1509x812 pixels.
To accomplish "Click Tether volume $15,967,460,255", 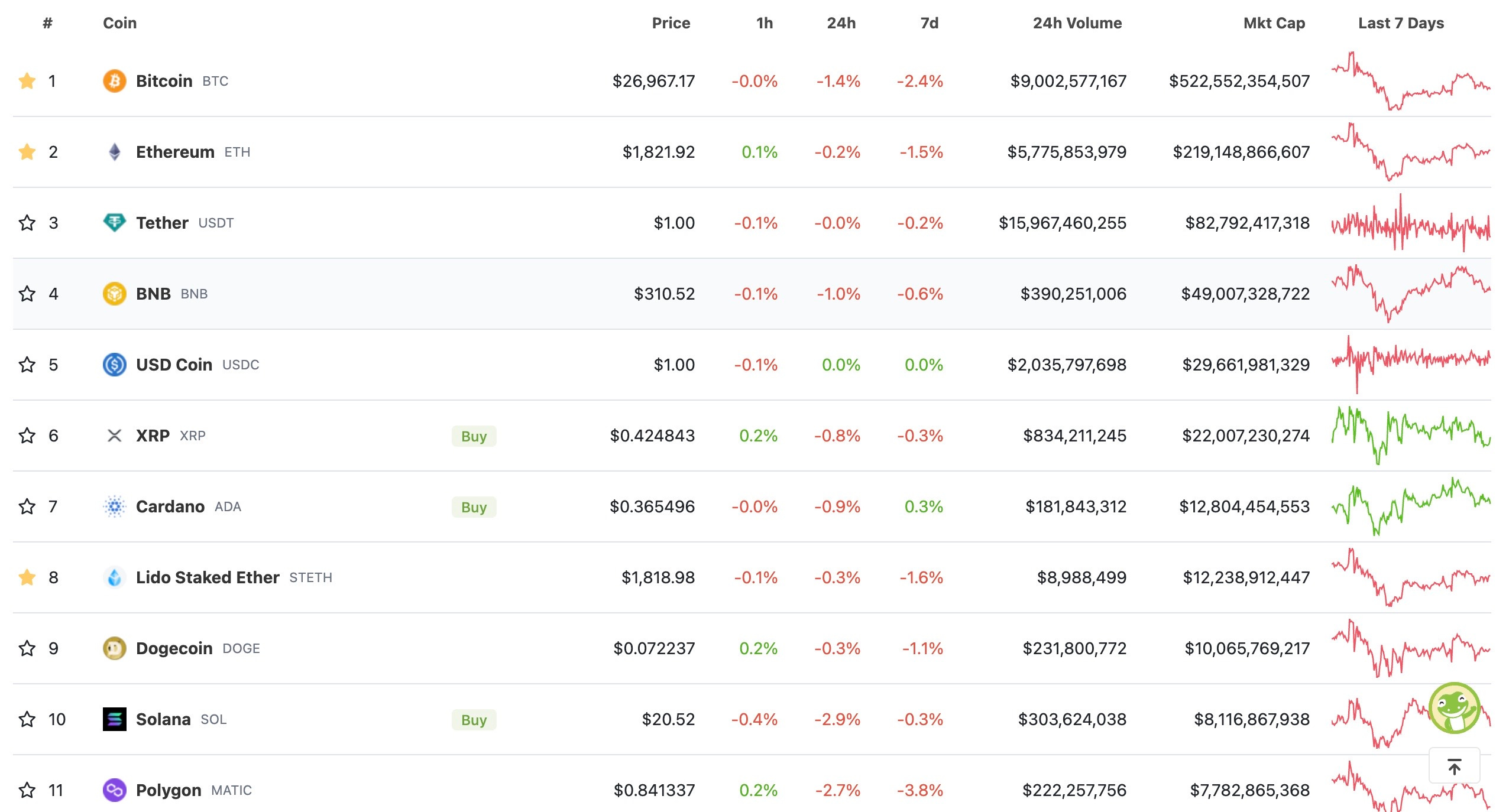I will tap(1063, 223).
